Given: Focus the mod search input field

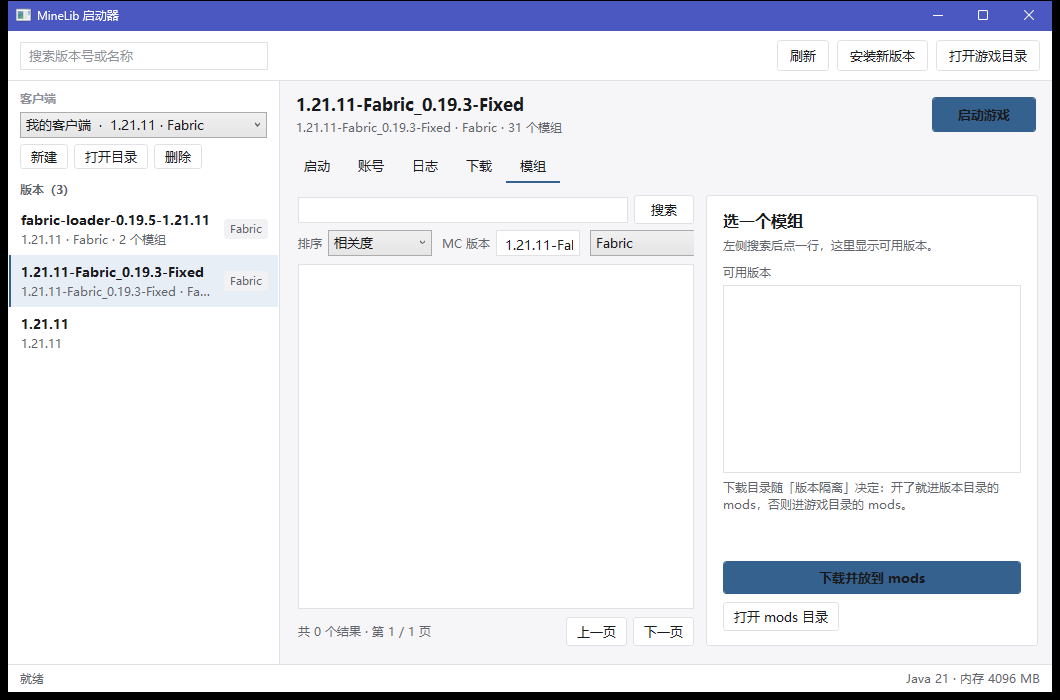Looking at the screenshot, I should click(x=463, y=210).
